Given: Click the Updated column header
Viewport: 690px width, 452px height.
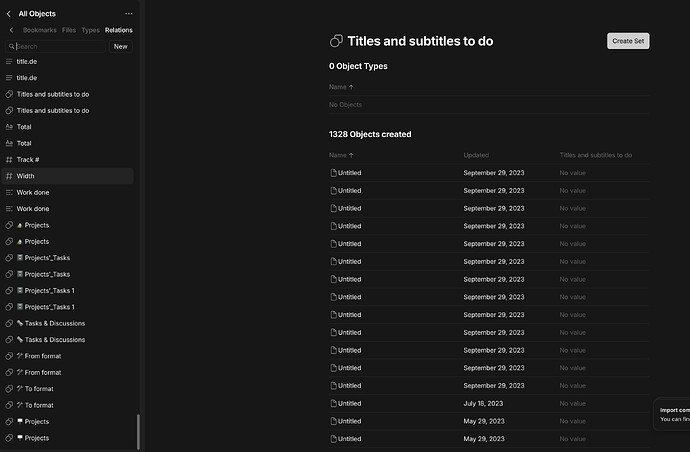Looking at the screenshot, I should tap(476, 155).
